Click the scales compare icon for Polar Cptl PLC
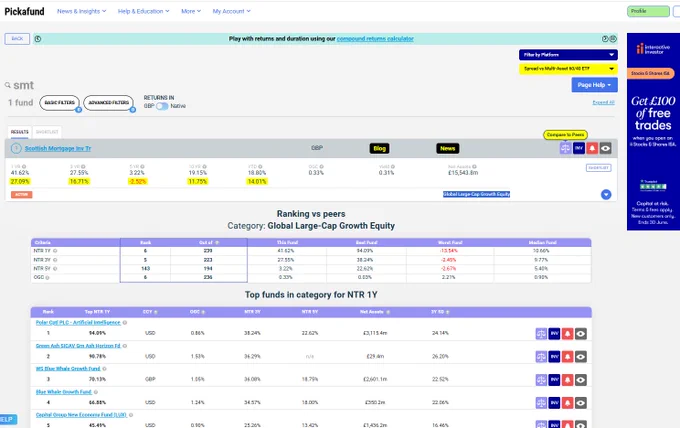The width and height of the screenshot is (680, 428). click(x=541, y=333)
